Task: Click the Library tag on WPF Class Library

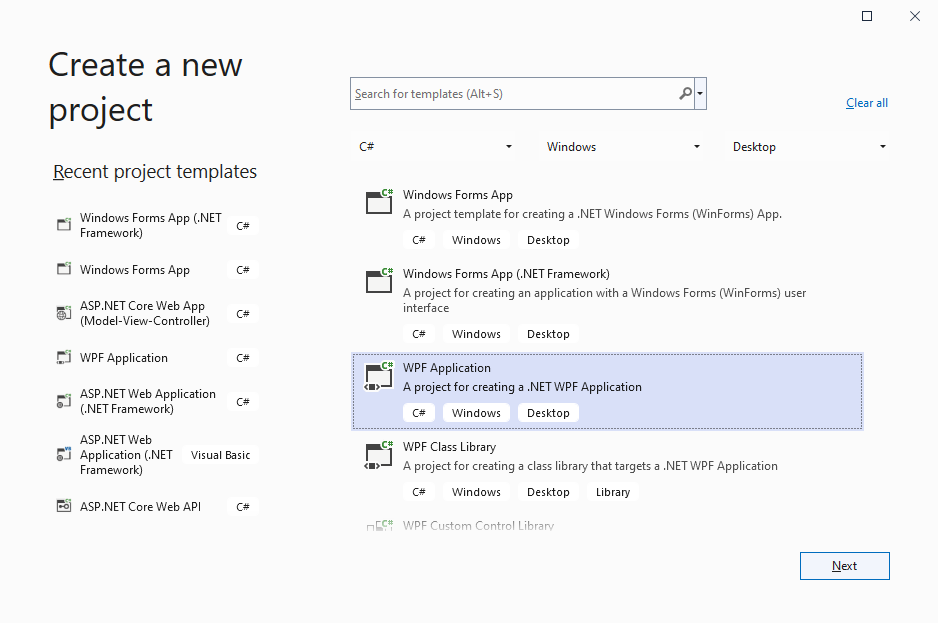Action: pos(613,492)
